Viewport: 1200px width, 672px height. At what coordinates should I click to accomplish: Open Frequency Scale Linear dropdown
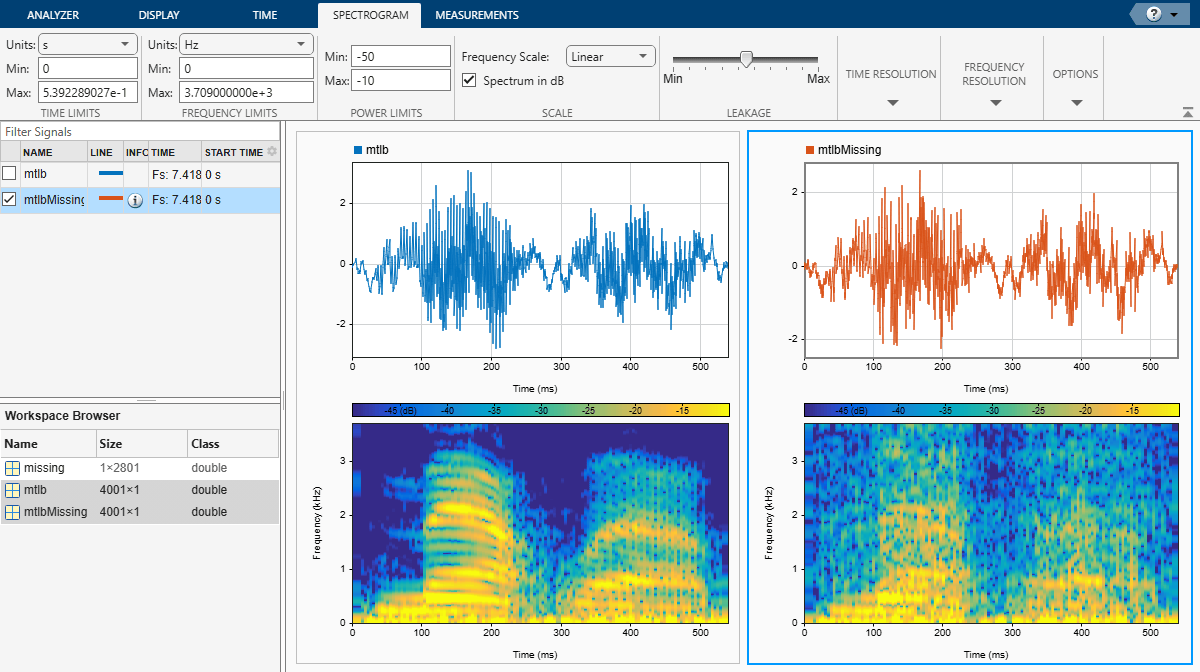(610, 56)
